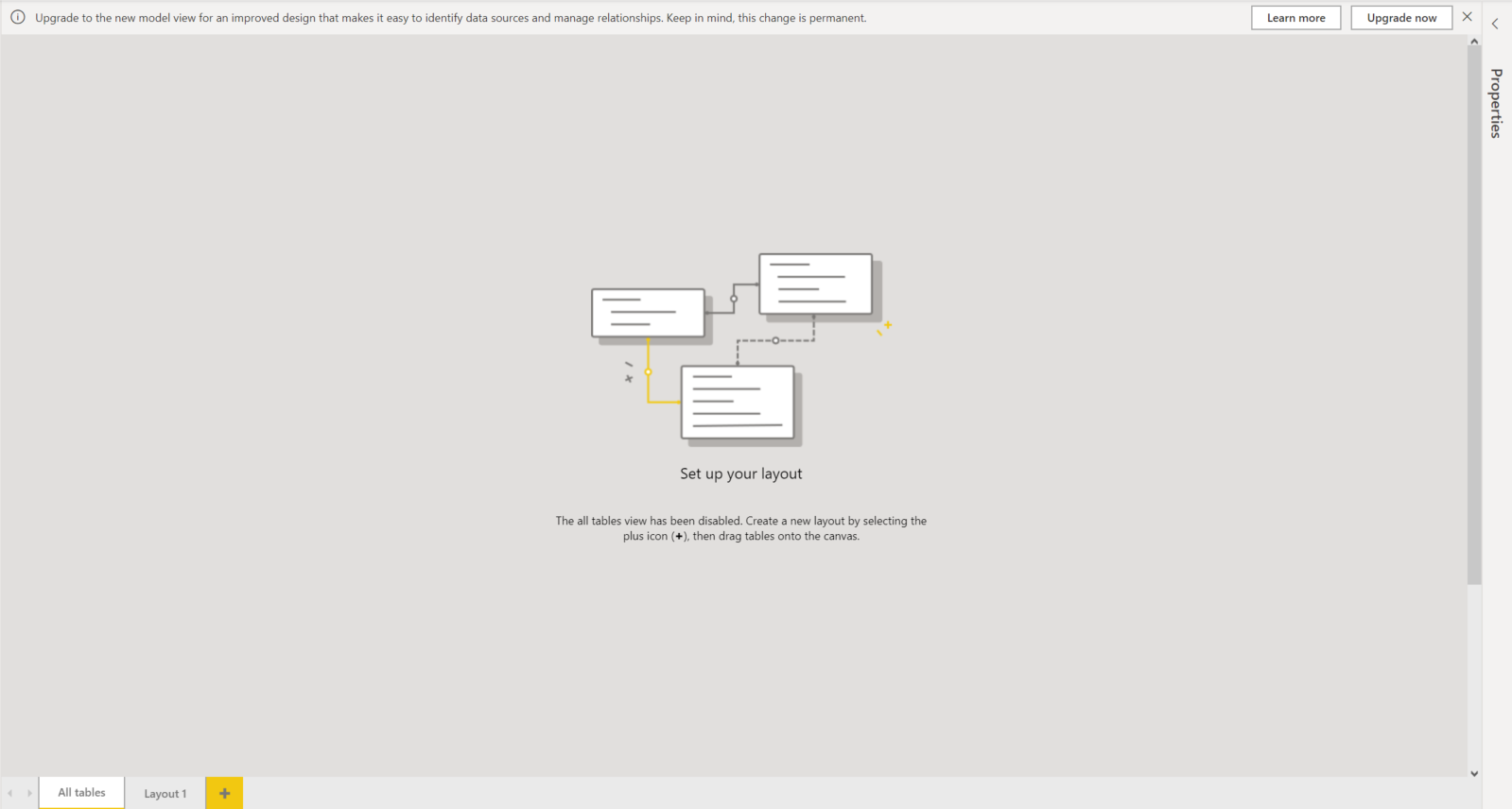
Task: Click Upgrade now in the banner
Action: 1401,18
